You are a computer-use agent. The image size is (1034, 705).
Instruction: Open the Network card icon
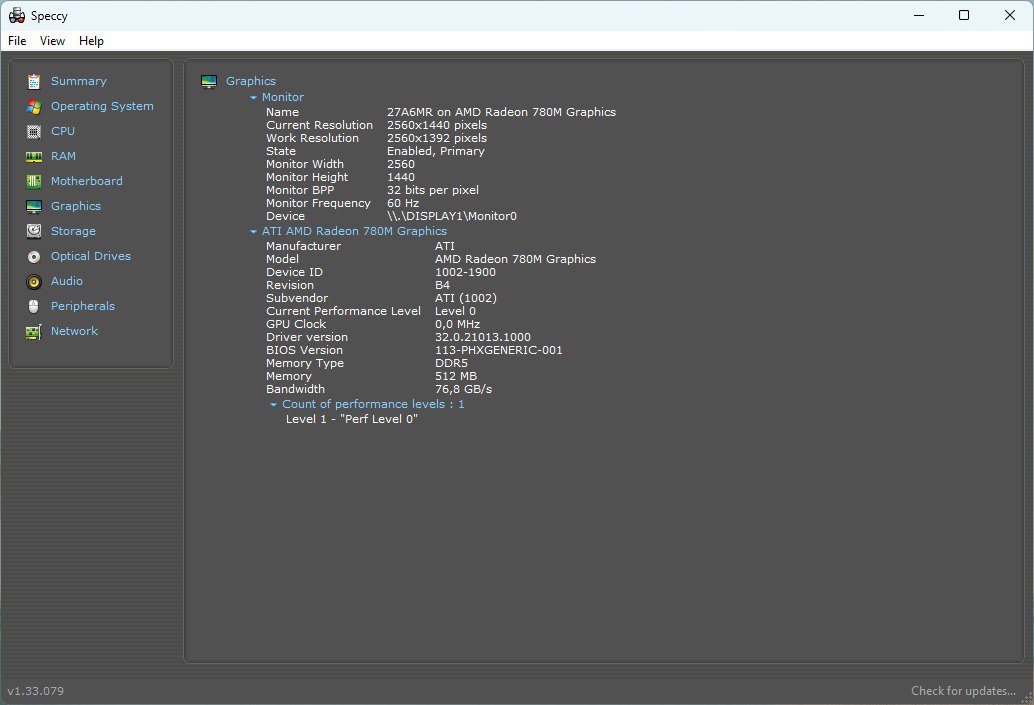click(34, 332)
